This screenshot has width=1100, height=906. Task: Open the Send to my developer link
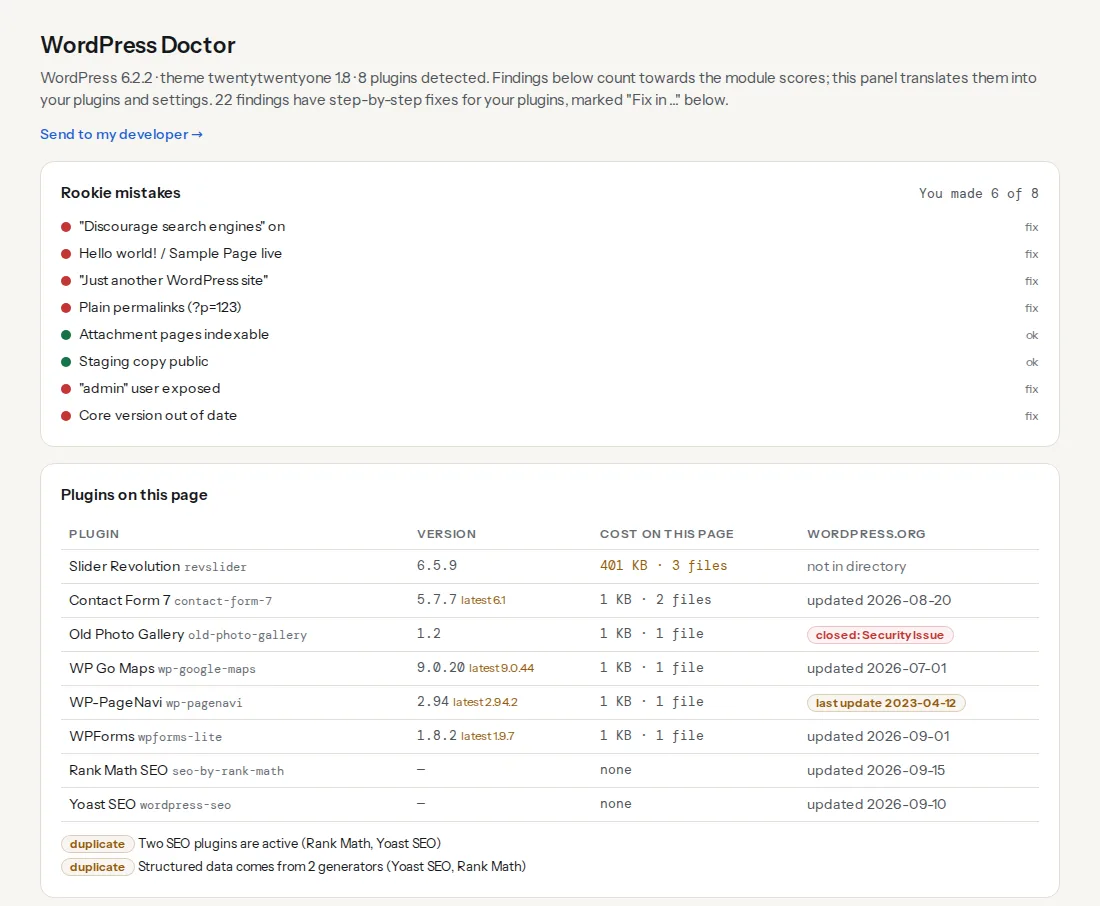121,134
